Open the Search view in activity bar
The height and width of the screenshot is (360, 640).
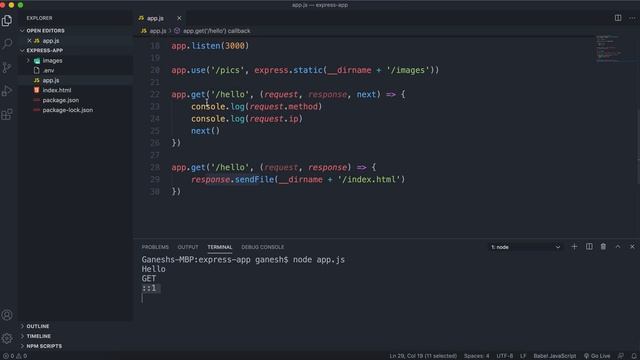tap(7, 44)
